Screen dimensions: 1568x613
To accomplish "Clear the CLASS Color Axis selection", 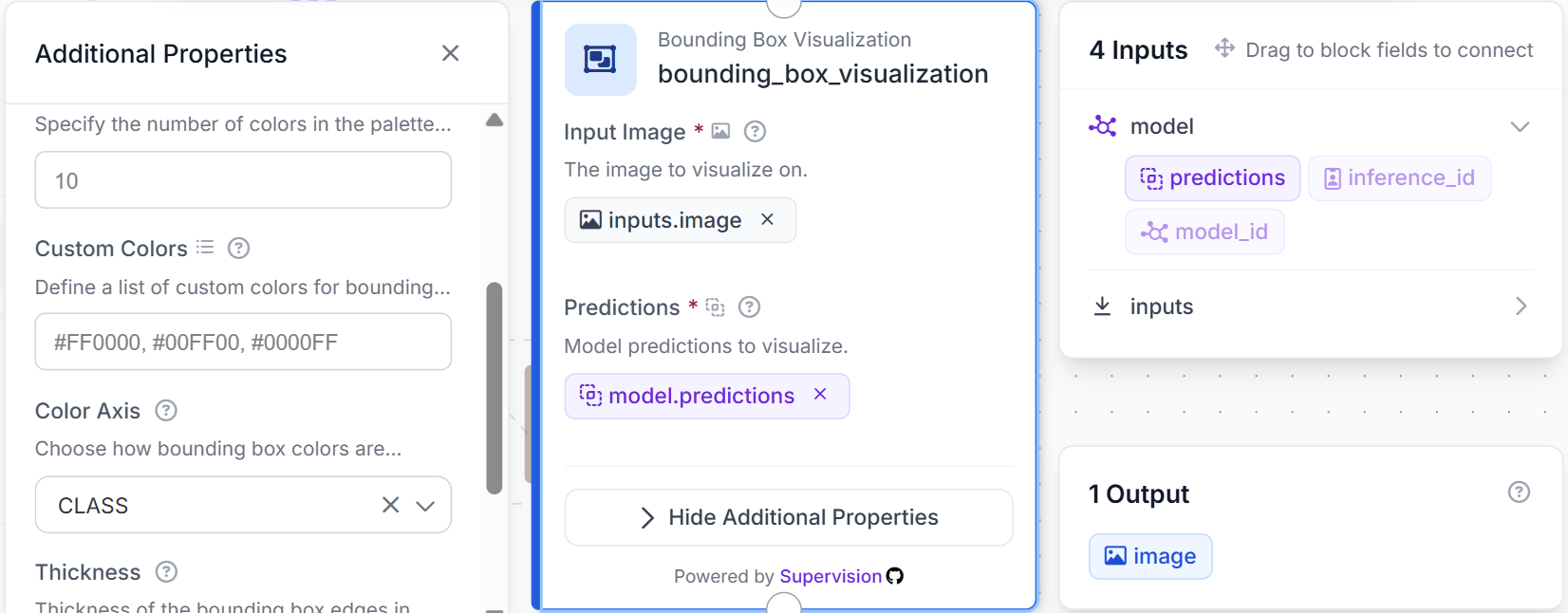I will point(390,505).
